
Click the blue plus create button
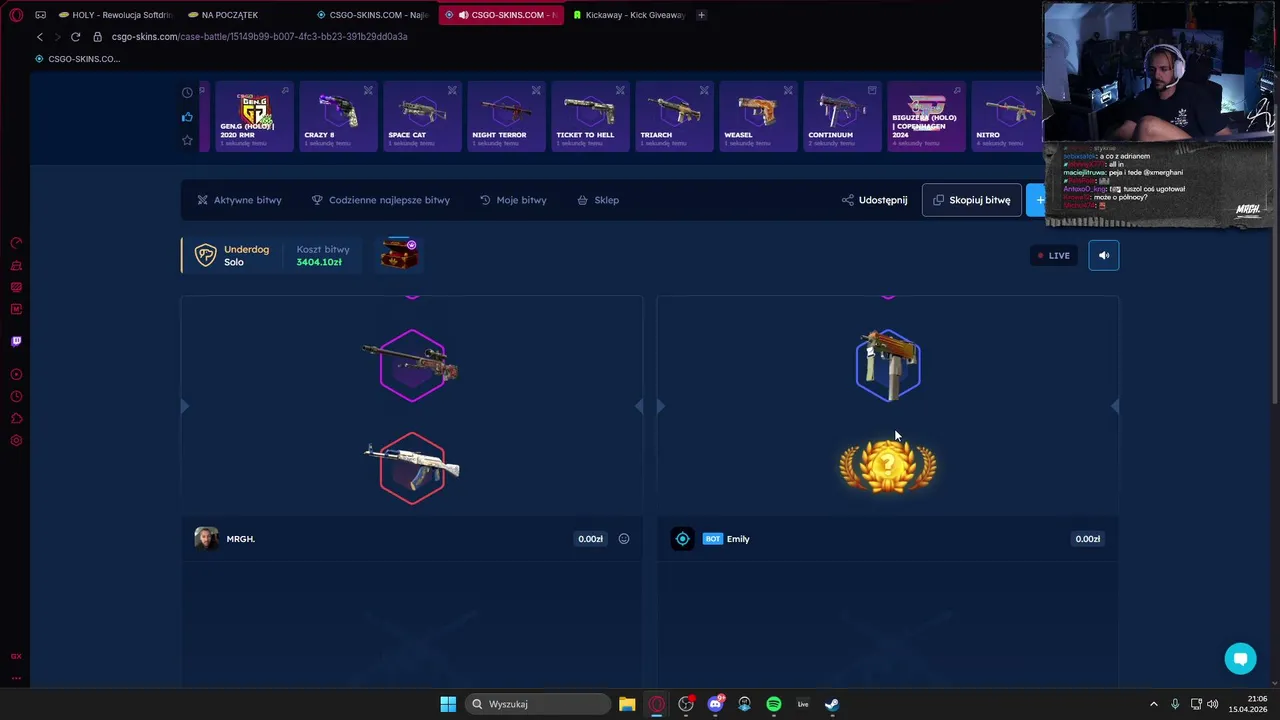(1037, 200)
